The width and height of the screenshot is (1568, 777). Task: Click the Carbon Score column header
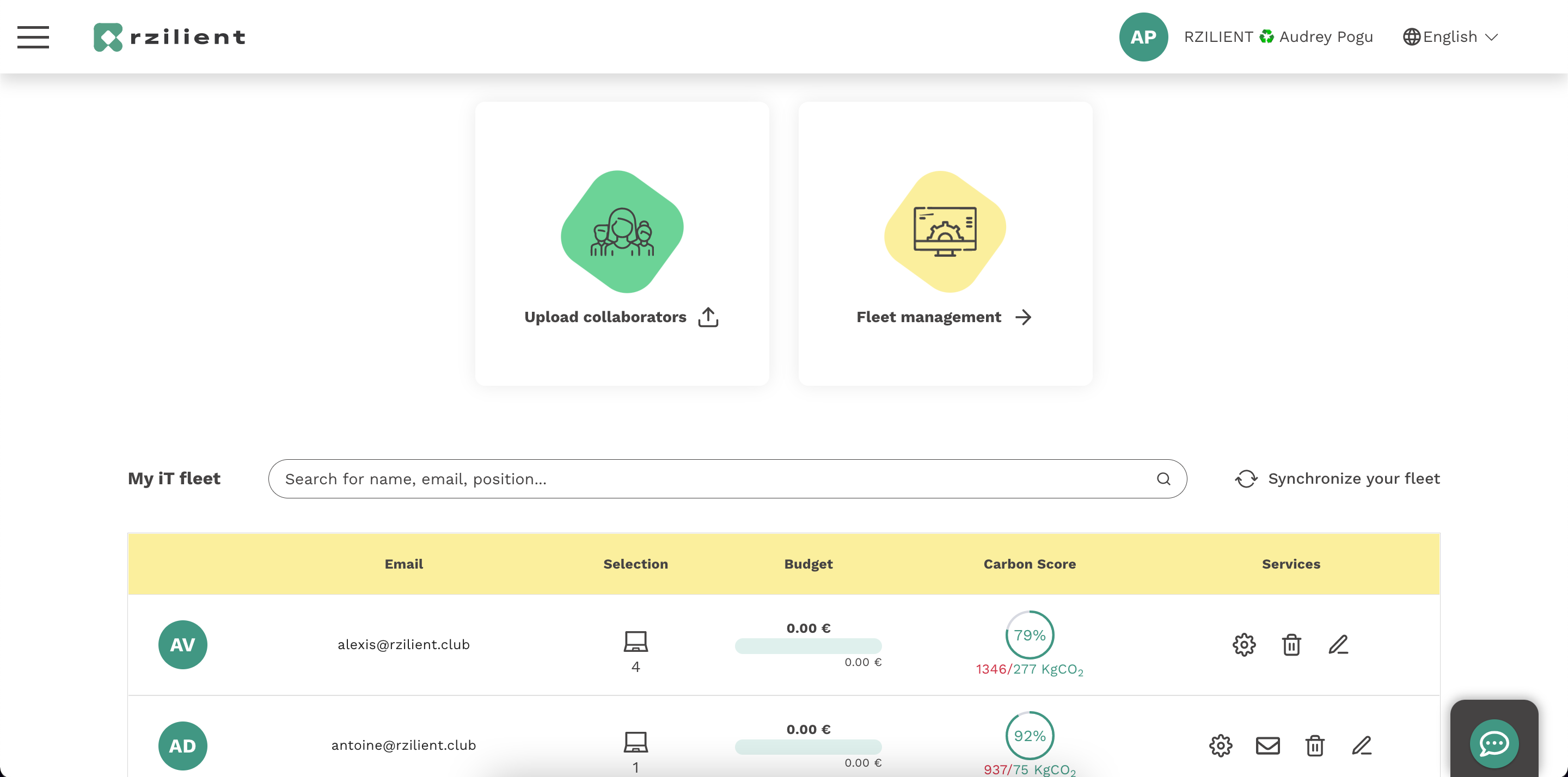tap(1030, 564)
